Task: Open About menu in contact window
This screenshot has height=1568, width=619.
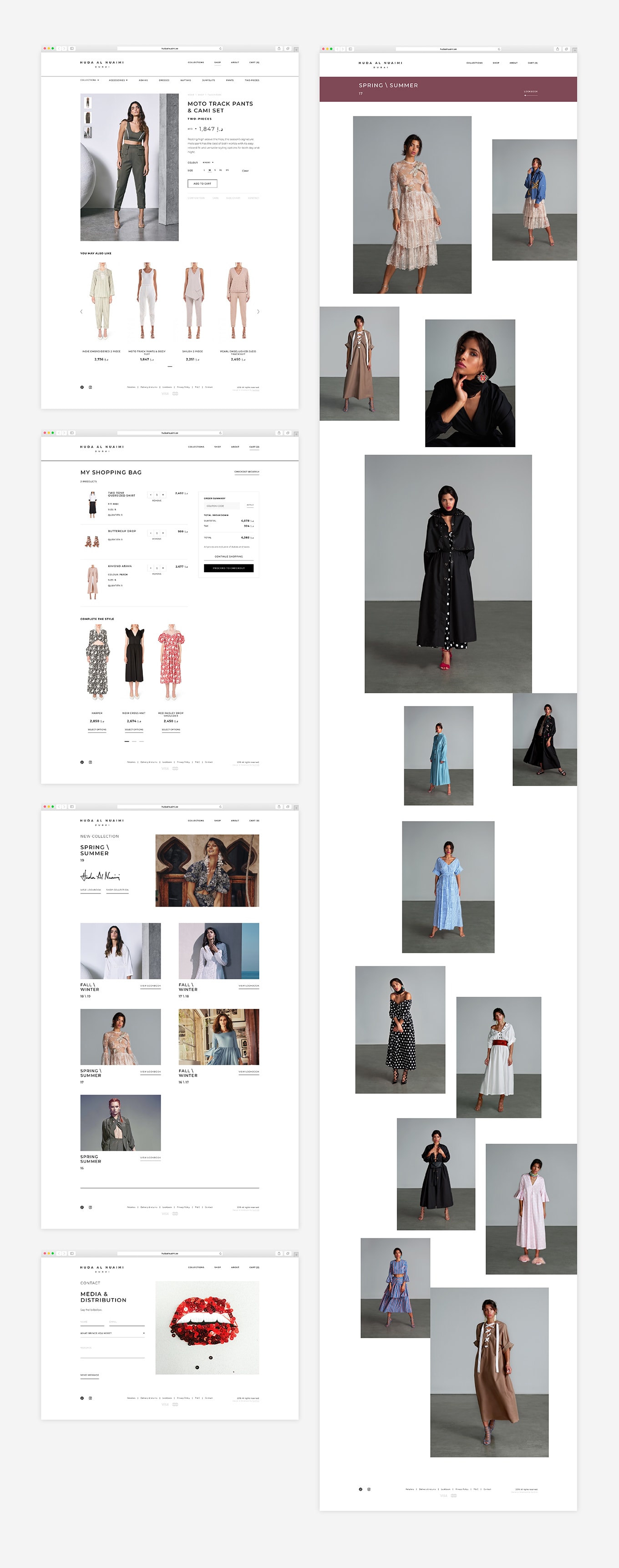Action: pyautogui.click(x=235, y=1267)
